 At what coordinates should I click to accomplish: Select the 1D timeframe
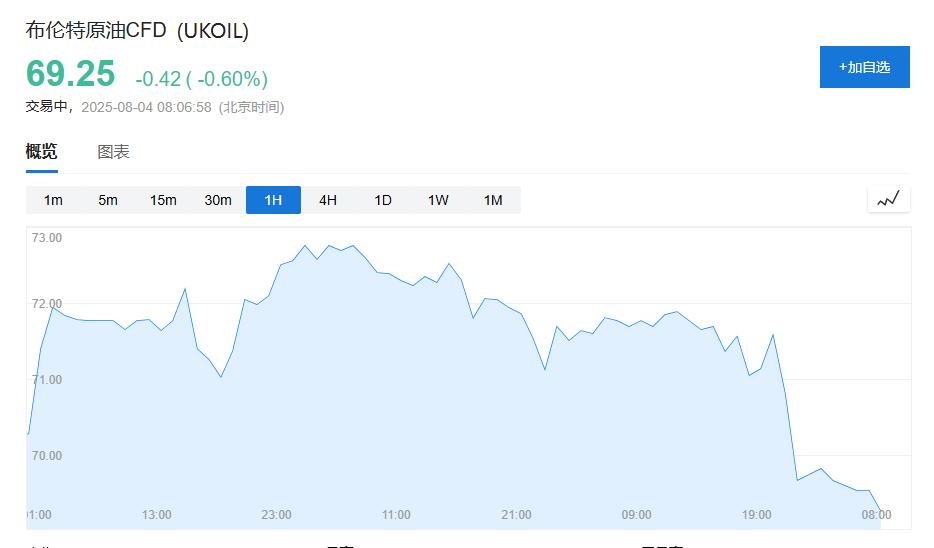pos(383,200)
